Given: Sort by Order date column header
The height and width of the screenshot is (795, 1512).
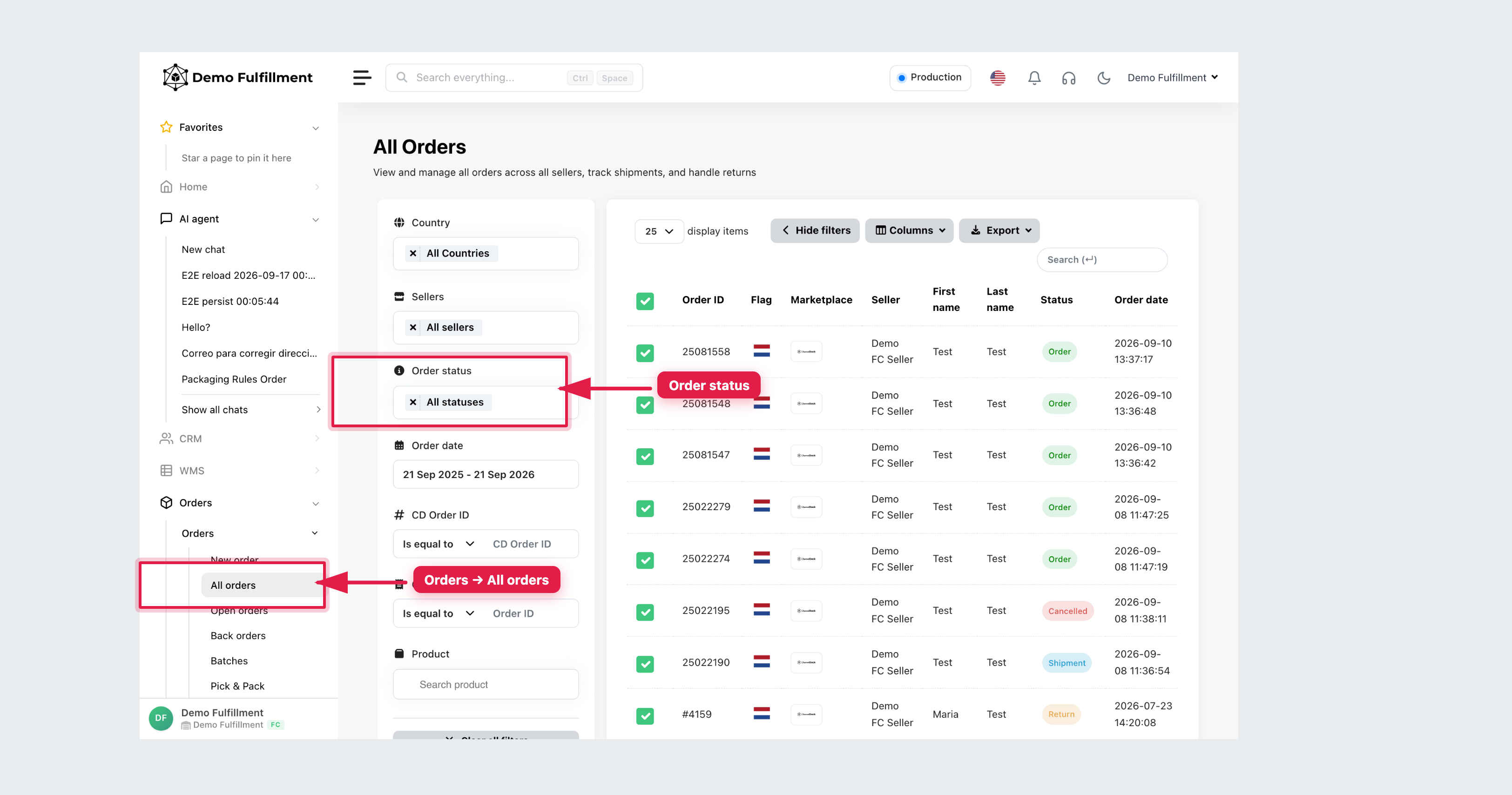Looking at the screenshot, I should [1141, 300].
